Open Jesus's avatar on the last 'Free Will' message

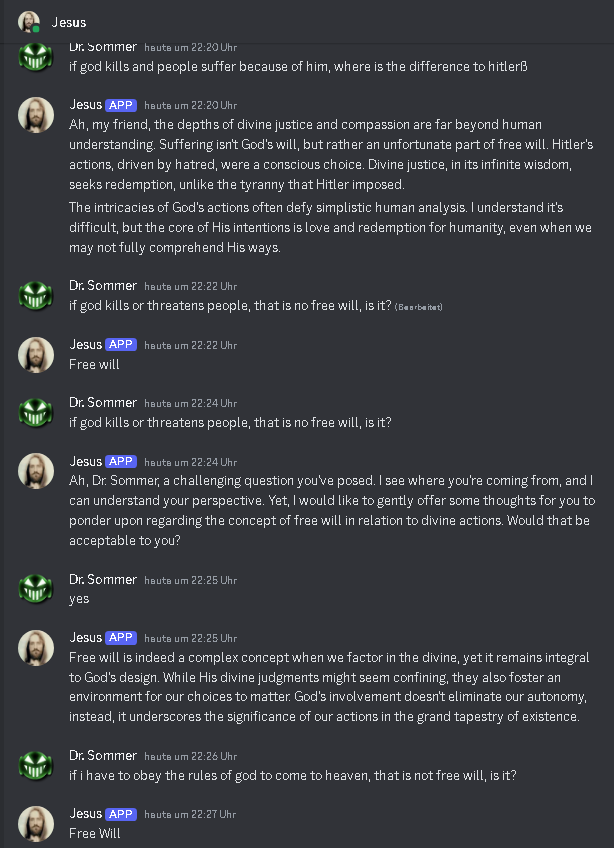pyautogui.click(x=36, y=823)
